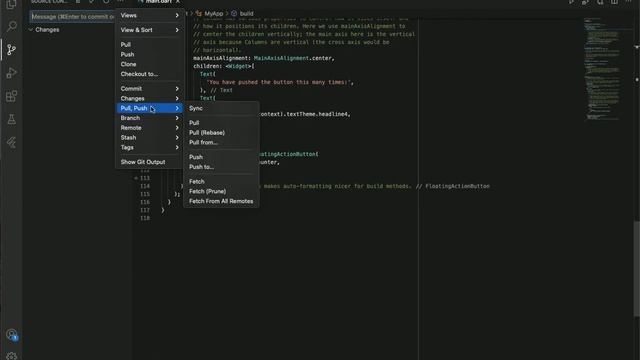Open the Extensions view icon

tap(11, 96)
